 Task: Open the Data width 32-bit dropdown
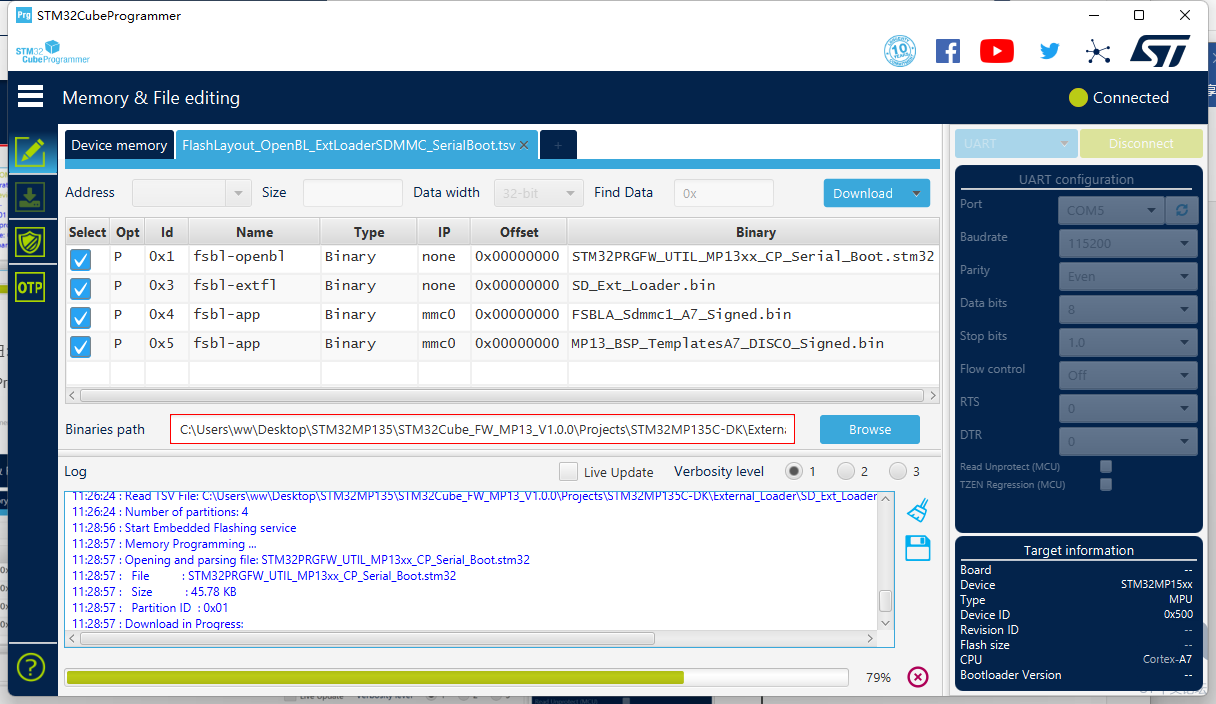[x=539, y=193]
